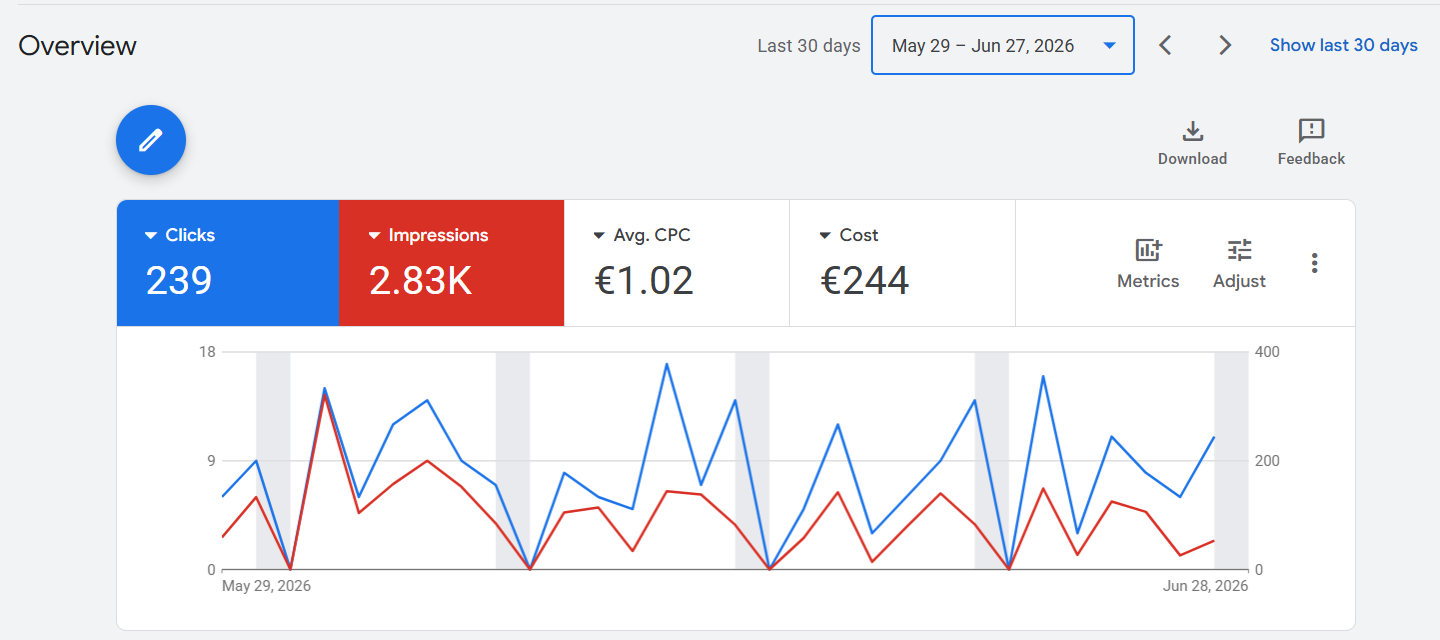
Task: Click the right axis value 400
Action: tap(1267, 352)
